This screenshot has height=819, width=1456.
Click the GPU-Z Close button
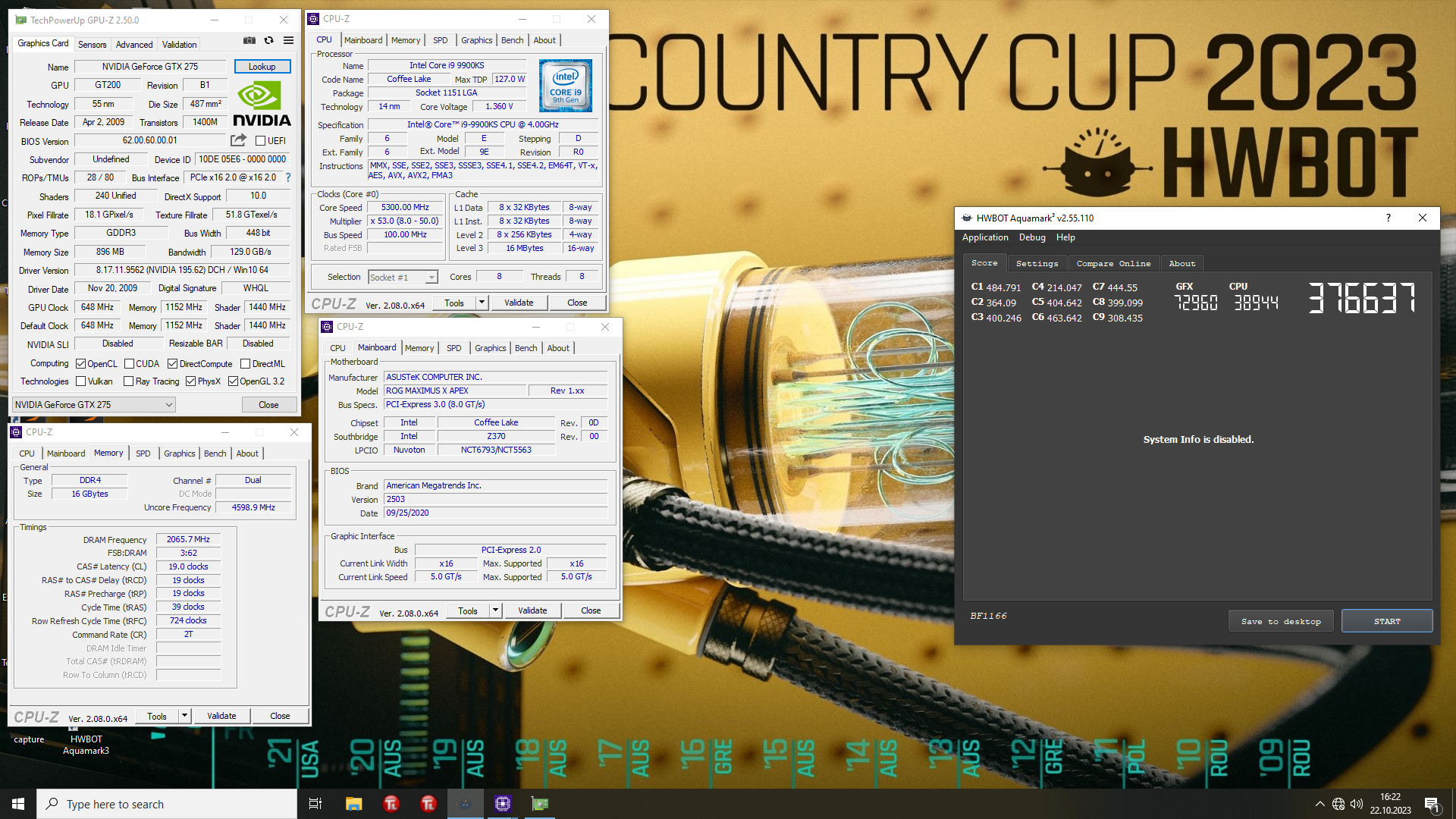pyautogui.click(x=268, y=405)
